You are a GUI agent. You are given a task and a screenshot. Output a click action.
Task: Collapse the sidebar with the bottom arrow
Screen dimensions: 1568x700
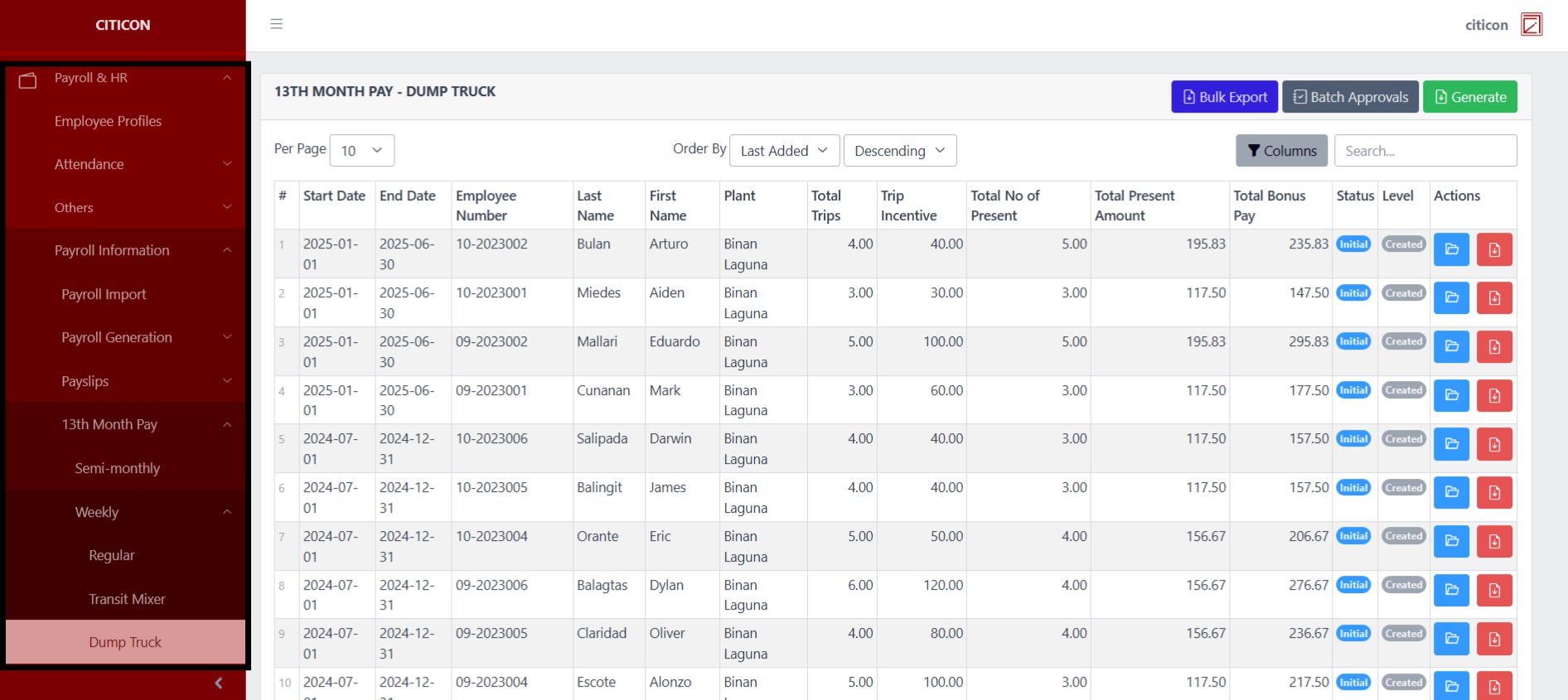coord(218,683)
